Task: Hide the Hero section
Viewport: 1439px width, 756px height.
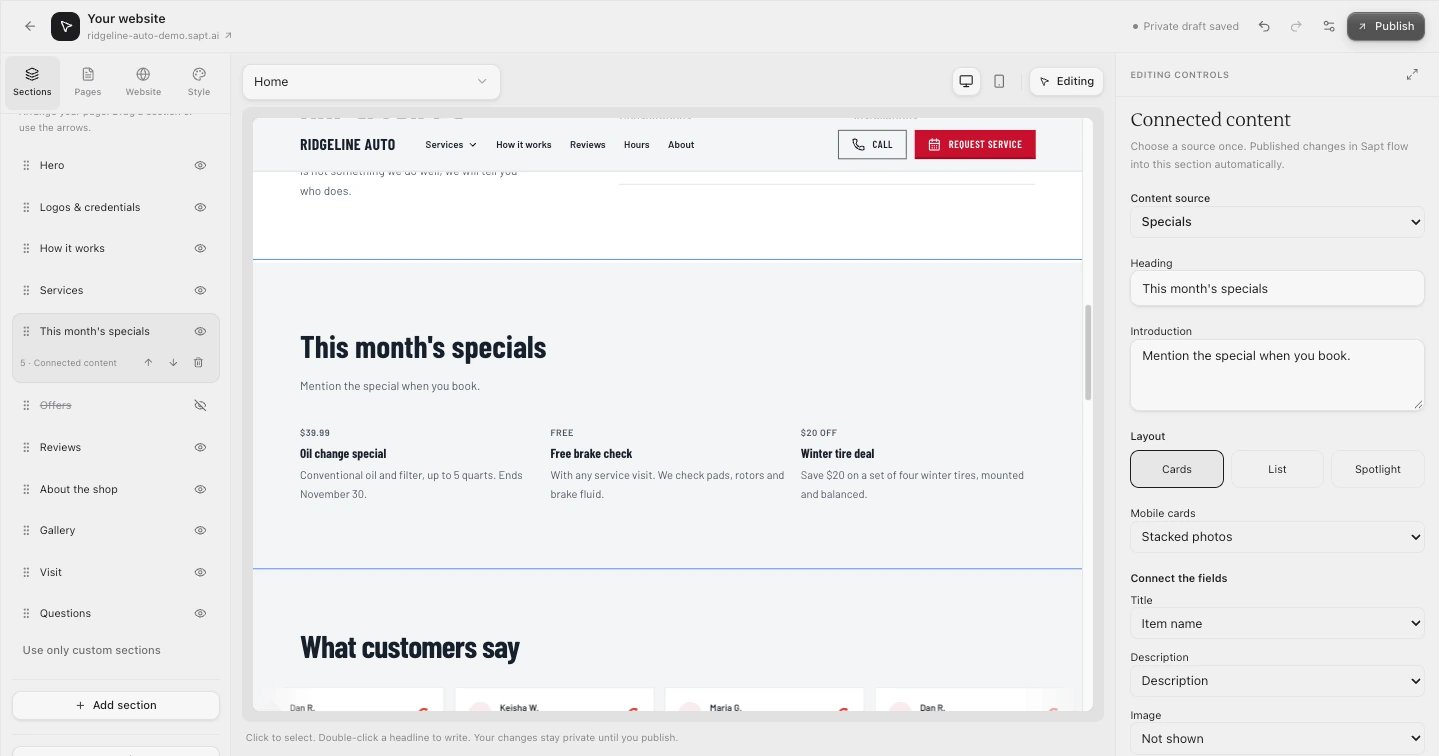Action: [x=200, y=165]
